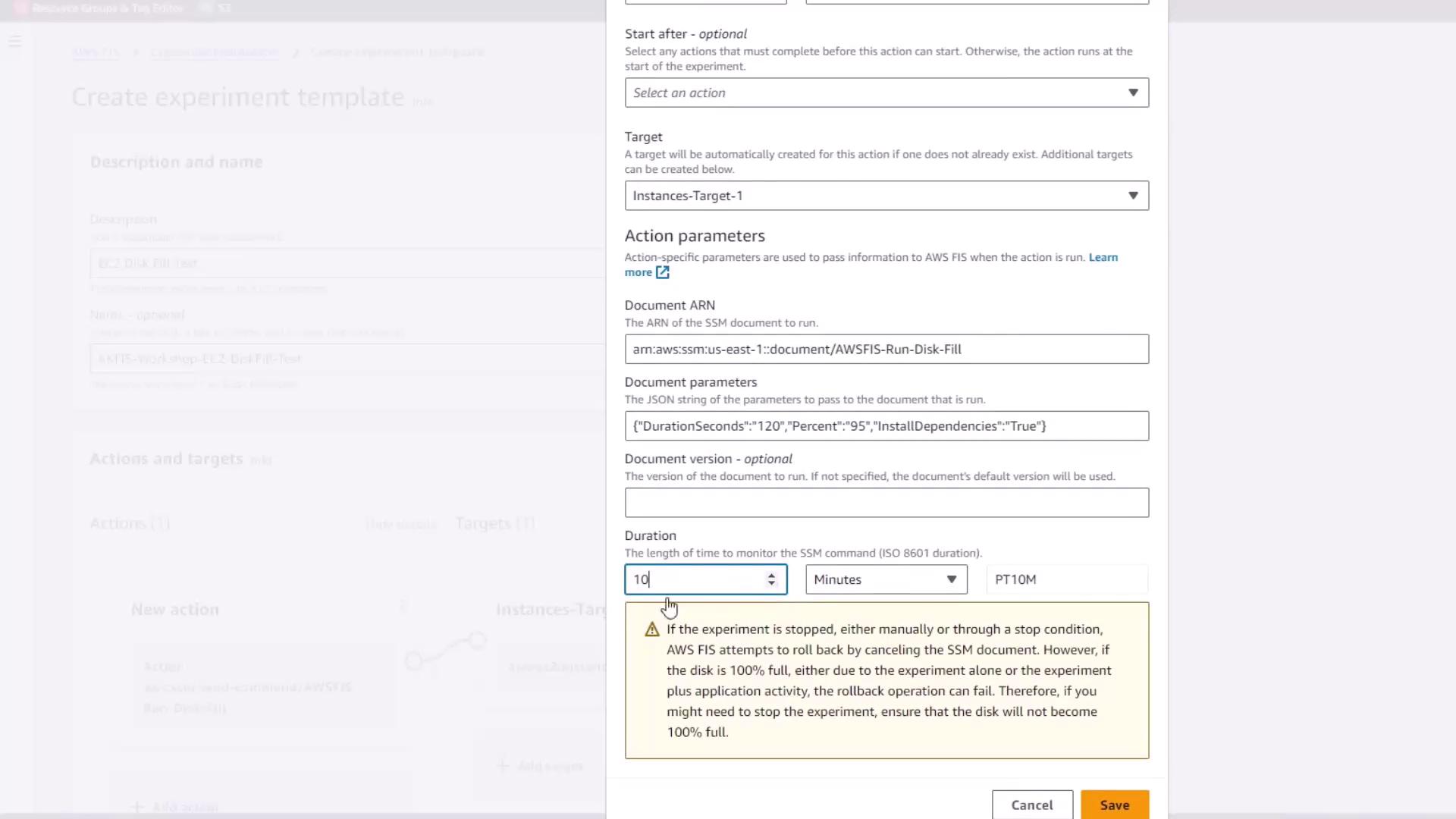The height and width of the screenshot is (819, 1456).
Task: Open the Instances-Target-1 target dropdown
Action: (x=886, y=196)
